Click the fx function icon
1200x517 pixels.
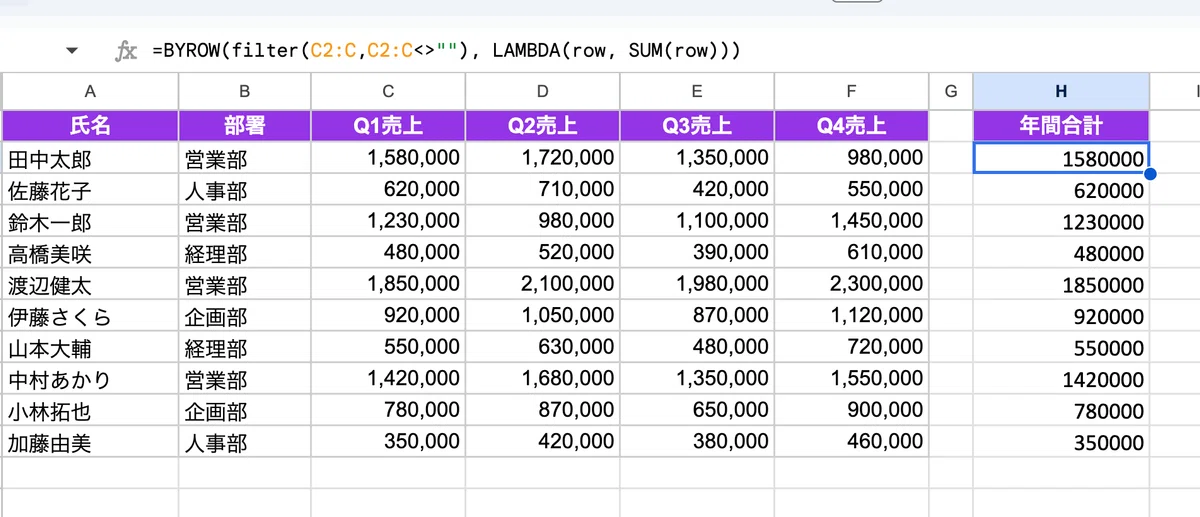pyautogui.click(x=126, y=50)
